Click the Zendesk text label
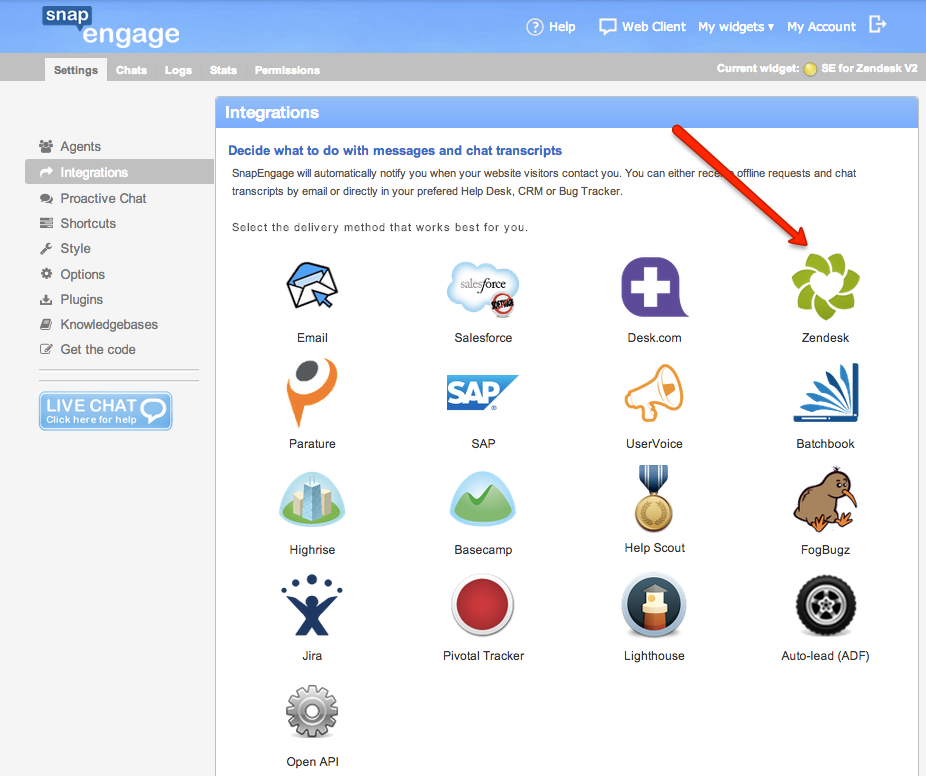The height and width of the screenshot is (776, 926). click(x=825, y=338)
